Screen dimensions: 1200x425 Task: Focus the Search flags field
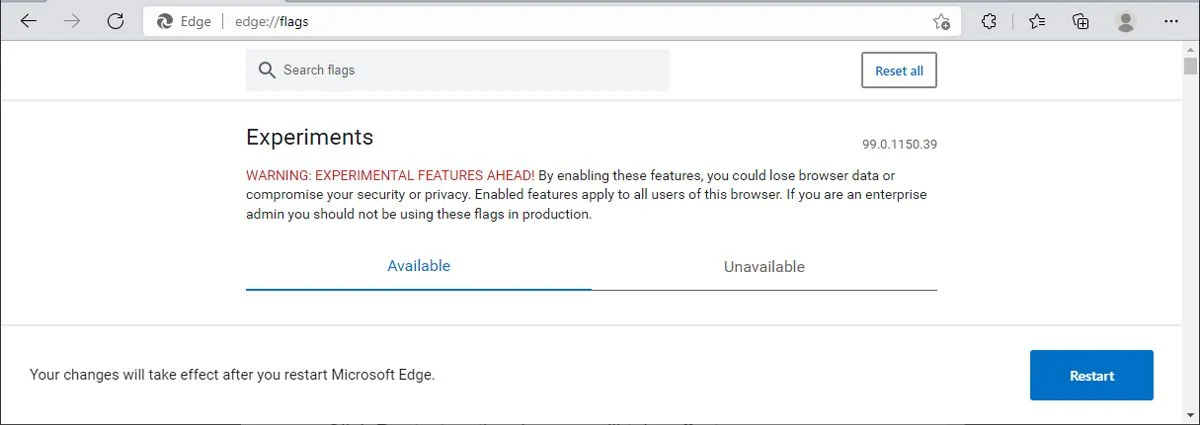tap(458, 70)
